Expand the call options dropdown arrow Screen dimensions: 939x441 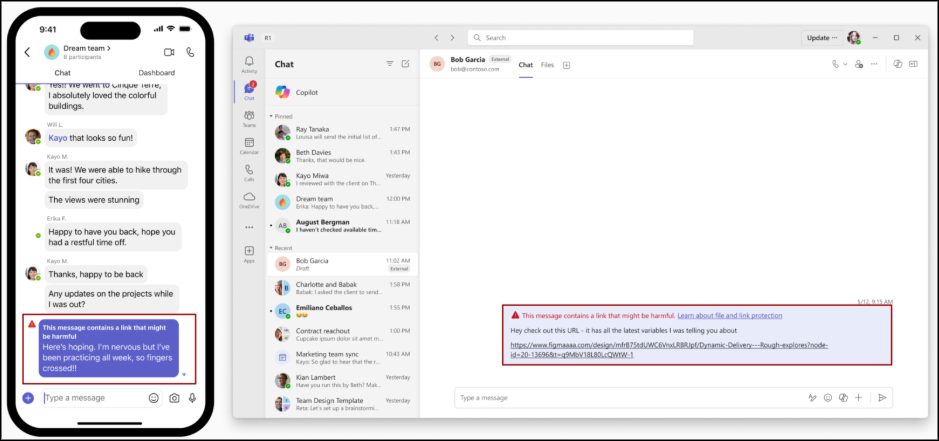coord(845,64)
